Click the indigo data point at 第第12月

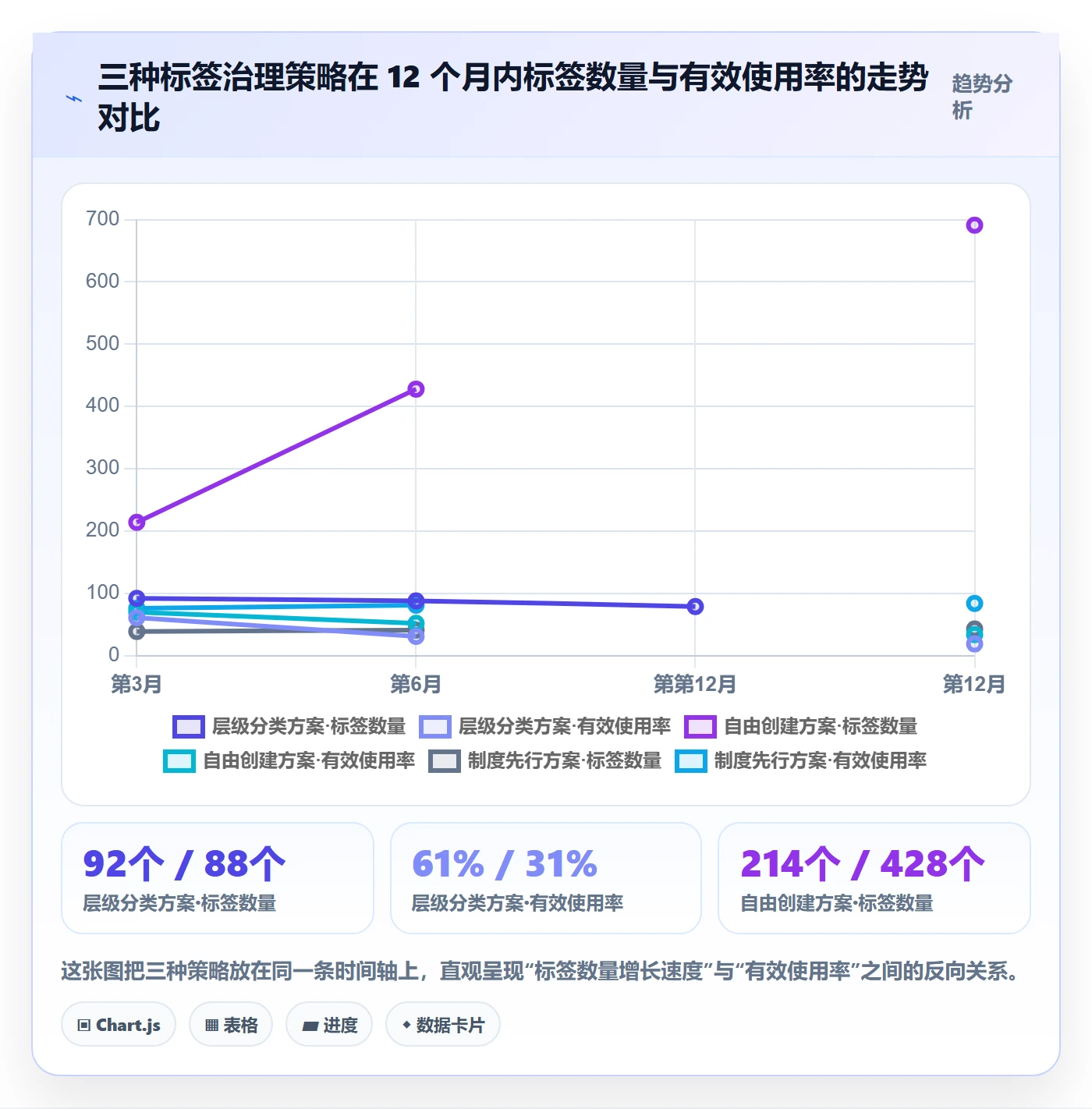click(x=695, y=606)
